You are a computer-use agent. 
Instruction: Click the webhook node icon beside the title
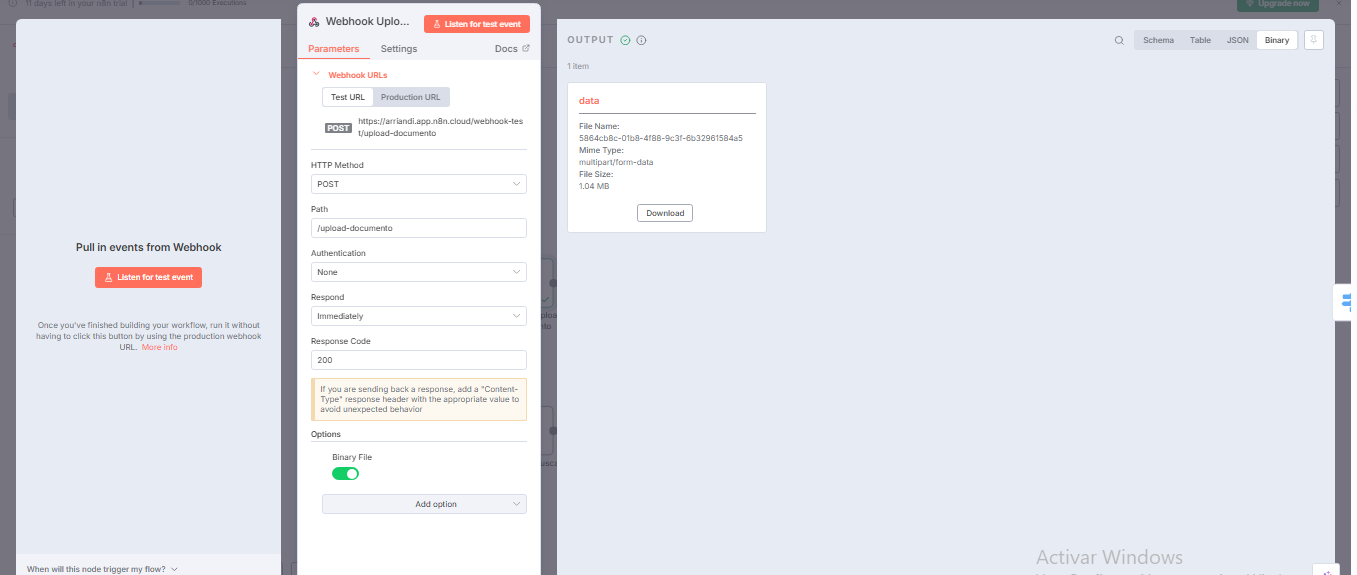(314, 22)
